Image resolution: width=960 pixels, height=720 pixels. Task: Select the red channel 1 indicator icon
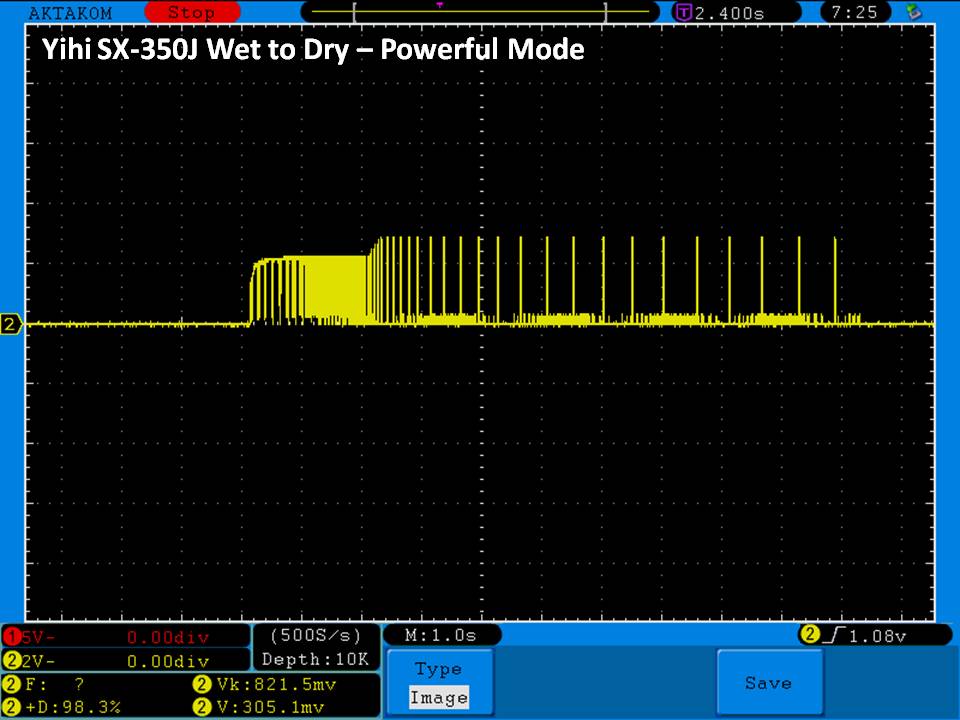click(12, 637)
